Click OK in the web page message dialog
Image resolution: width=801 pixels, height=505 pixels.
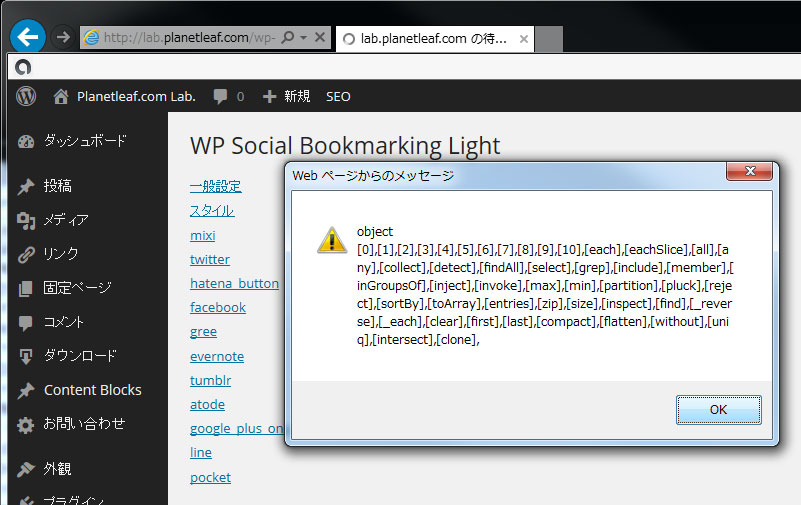point(719,410)
